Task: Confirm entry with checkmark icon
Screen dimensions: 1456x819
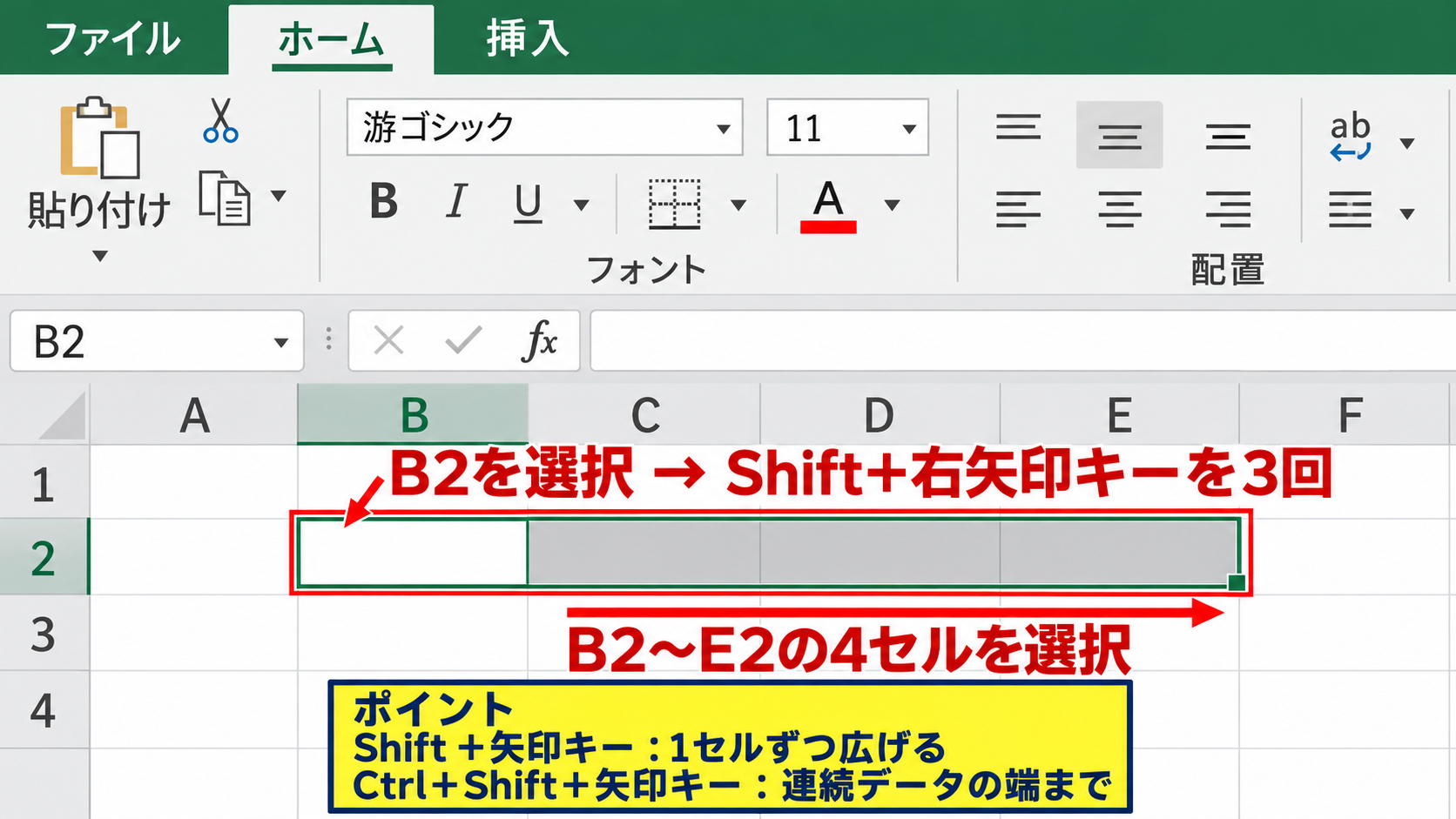Action: pos(463,340)
